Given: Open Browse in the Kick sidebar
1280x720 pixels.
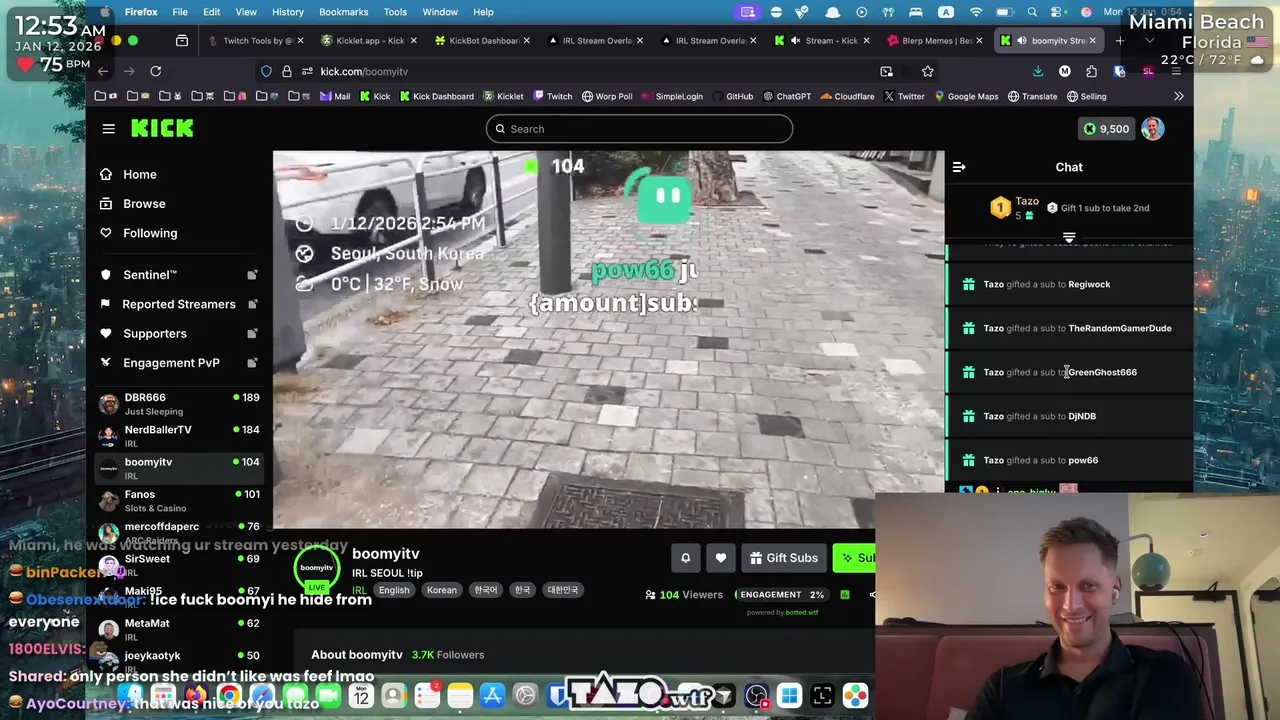Looking at the screenshot, I should (x=144, y=203).
